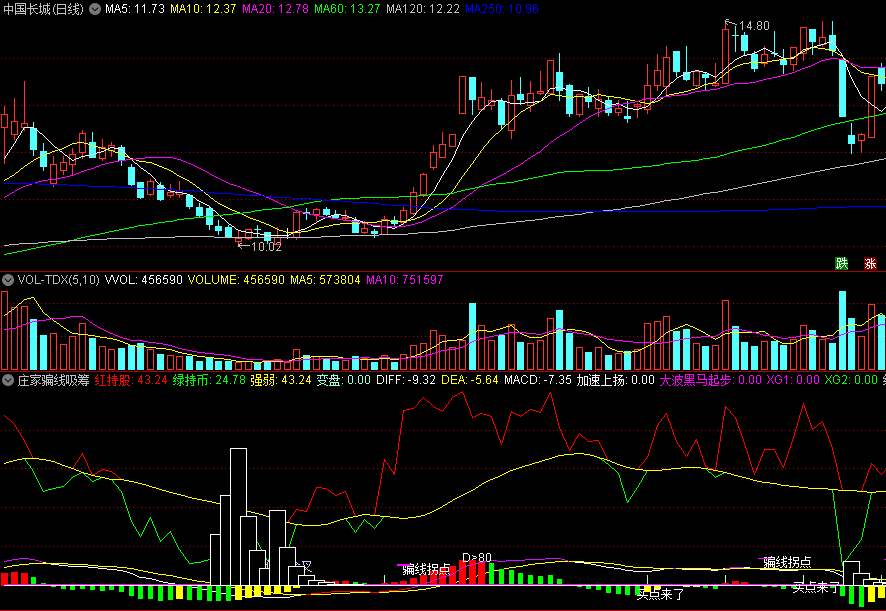Click the VOLUME: 456590 value
Screen dimensions: 886x611
[x=236, y=280]
